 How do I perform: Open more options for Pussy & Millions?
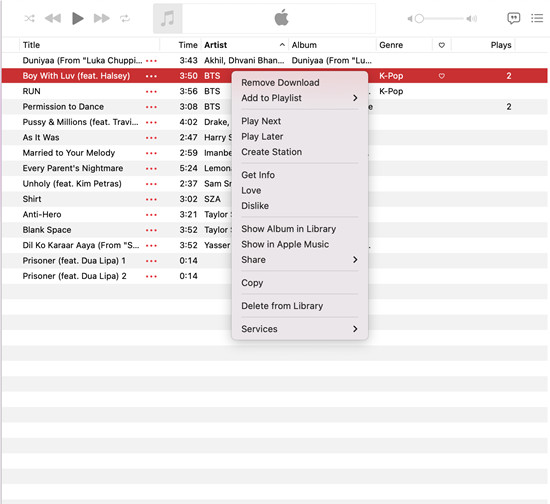coord(151,122)
